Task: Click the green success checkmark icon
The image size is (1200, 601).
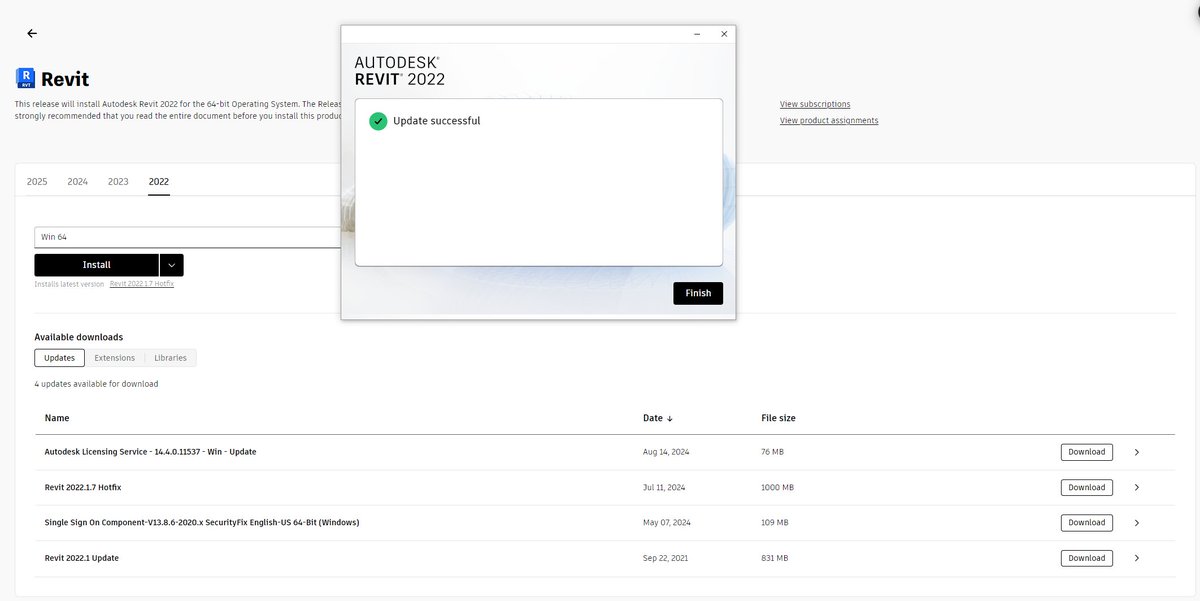Action: (x=378, y=121)
